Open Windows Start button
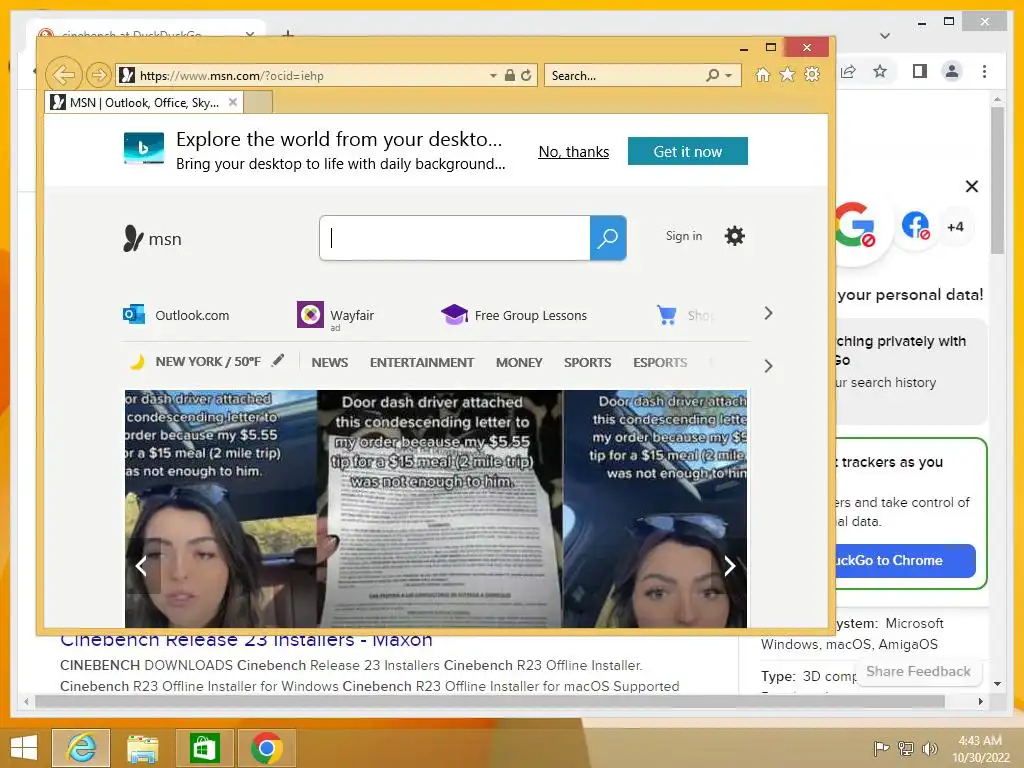The width and height of the screenshot is (1024, 768). (x=24, y=747)
